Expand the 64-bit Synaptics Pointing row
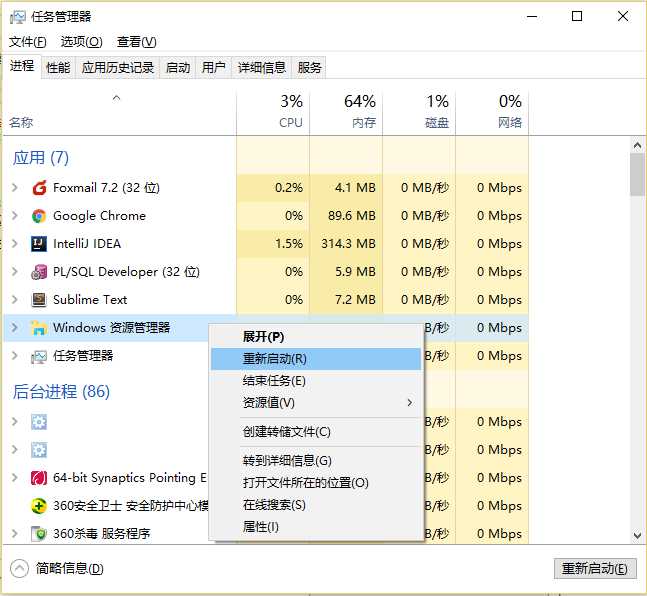 (x=15, y=478)
